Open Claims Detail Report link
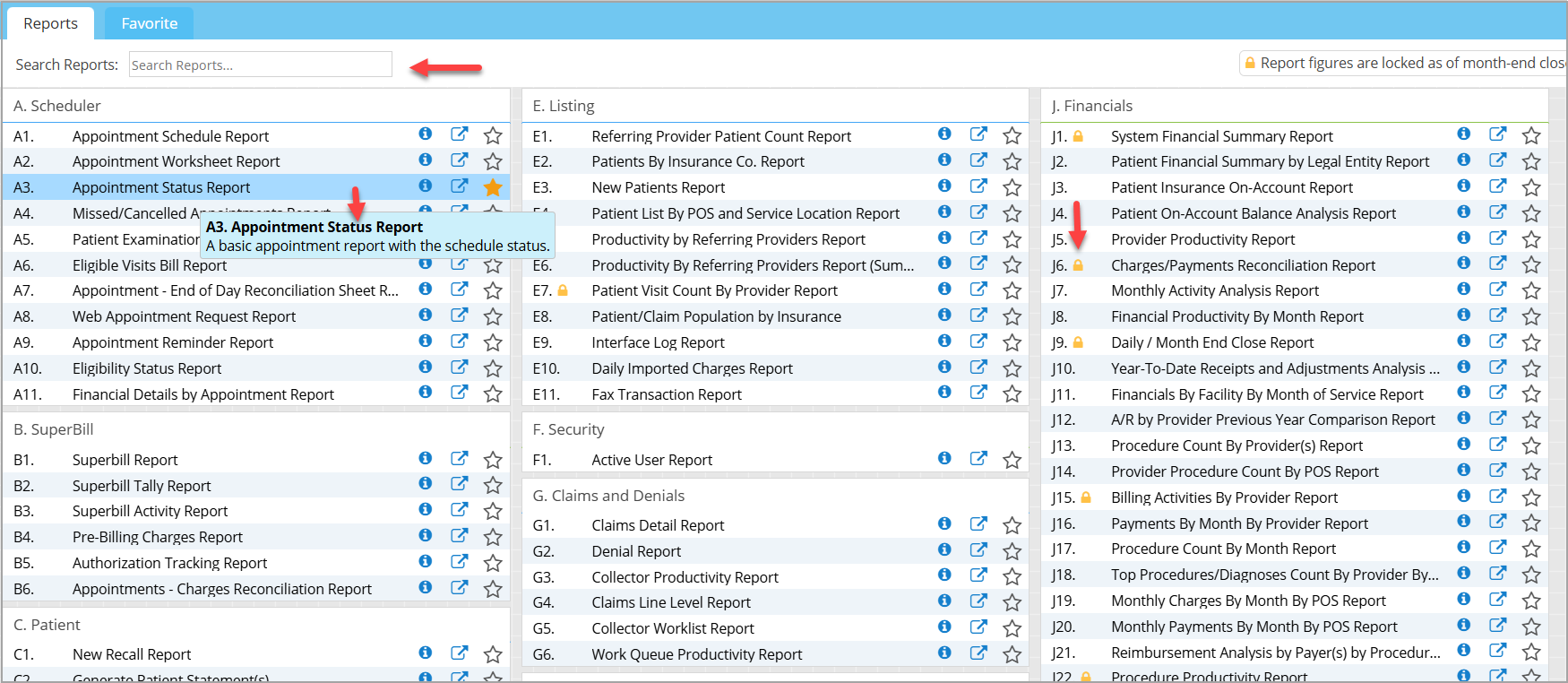The image size is (1568, 683). pyautogui.click(x=658, y=525)
